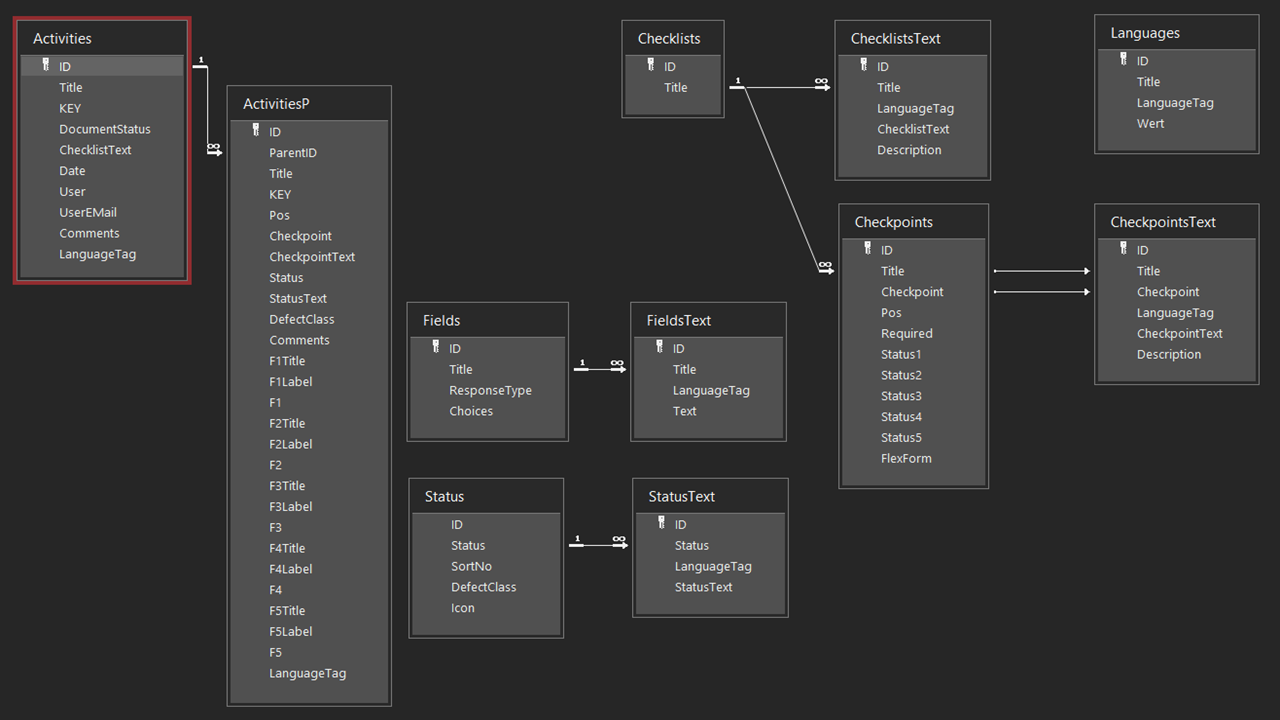Click the Icon field in Status table

click(x=463, y=608)
